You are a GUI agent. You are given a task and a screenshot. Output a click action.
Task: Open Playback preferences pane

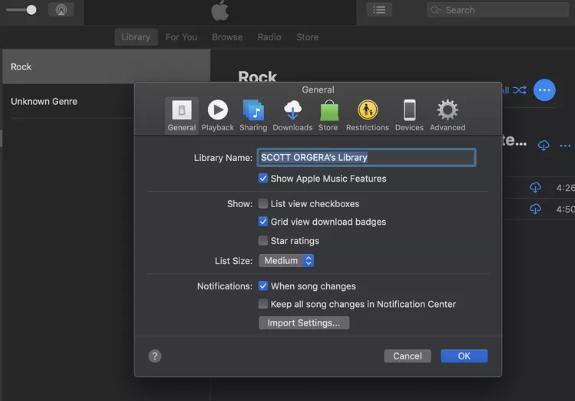pyautogui.click(x=217, y=115)
